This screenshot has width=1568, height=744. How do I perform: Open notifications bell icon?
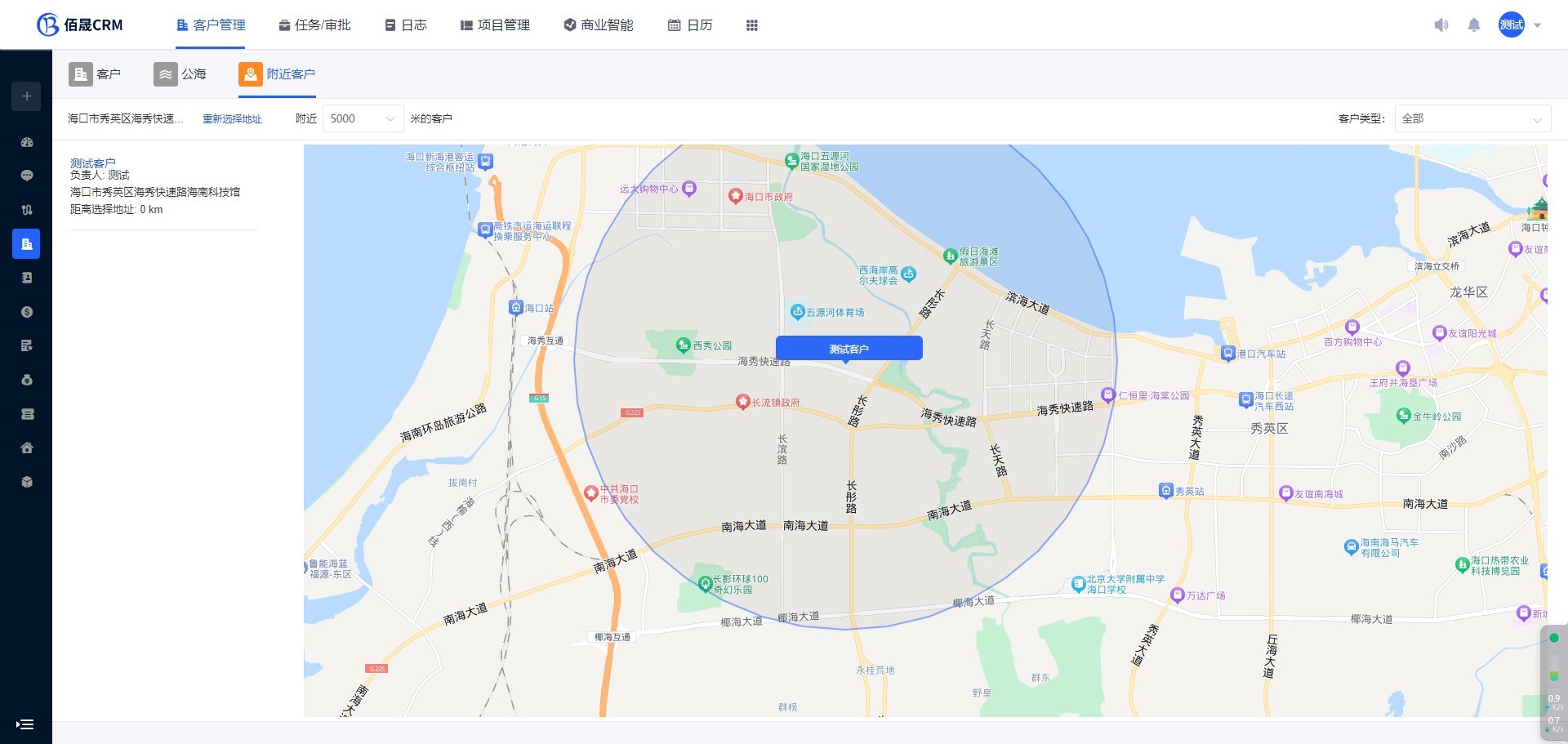point(1474,25)
